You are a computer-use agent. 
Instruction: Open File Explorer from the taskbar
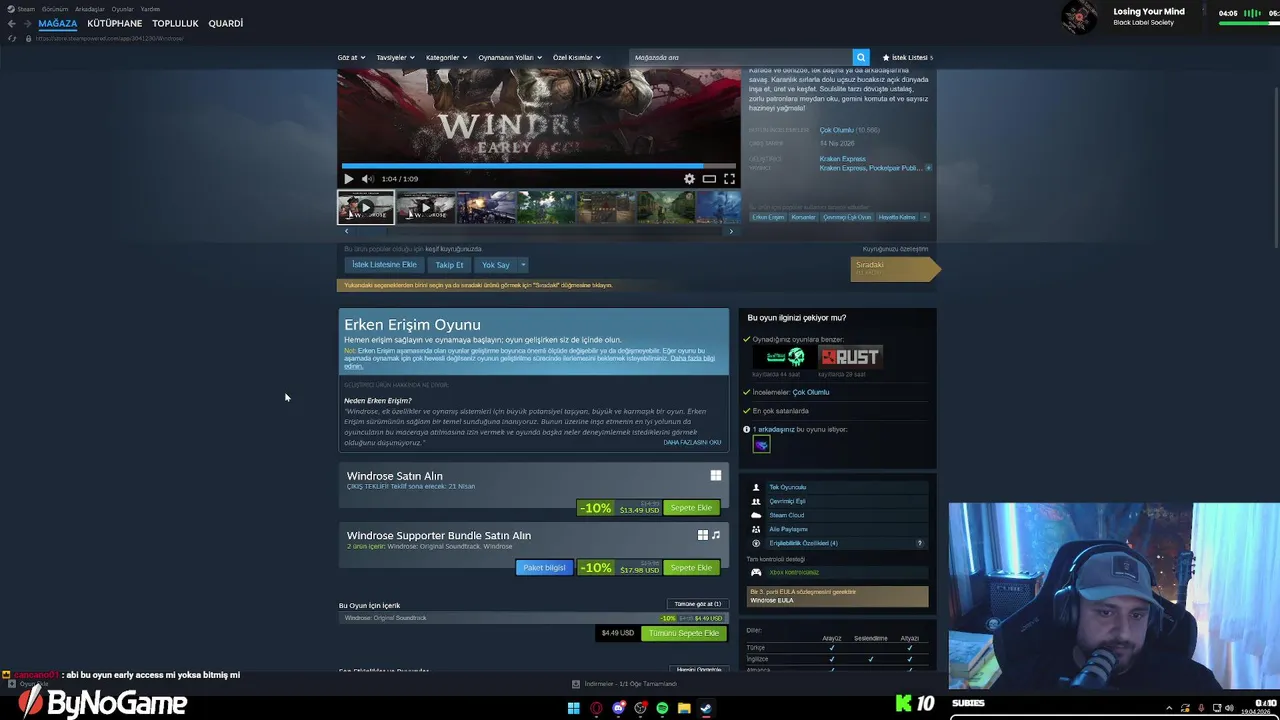tap(684, 708)
